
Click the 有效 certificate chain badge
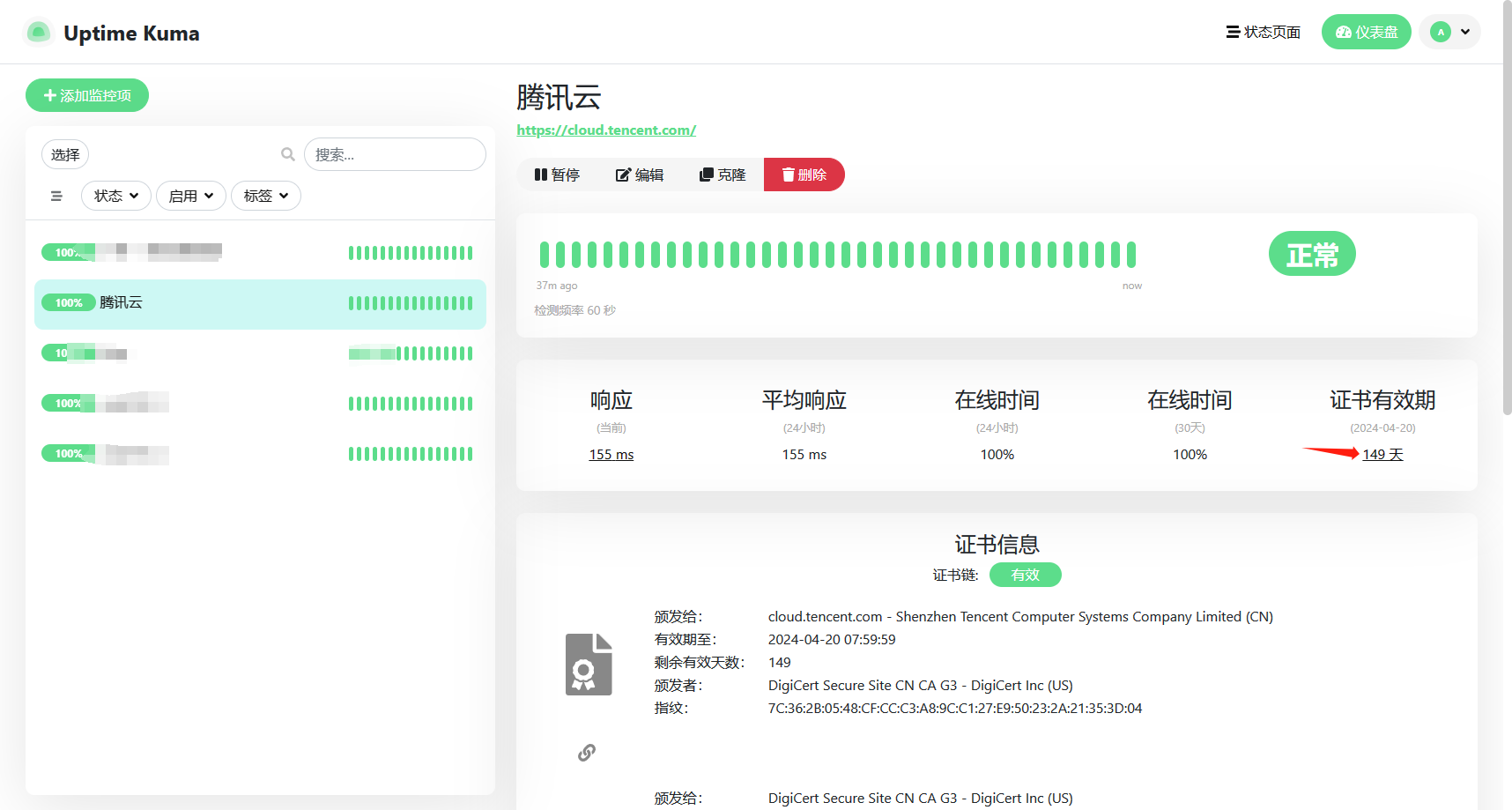1026,575
